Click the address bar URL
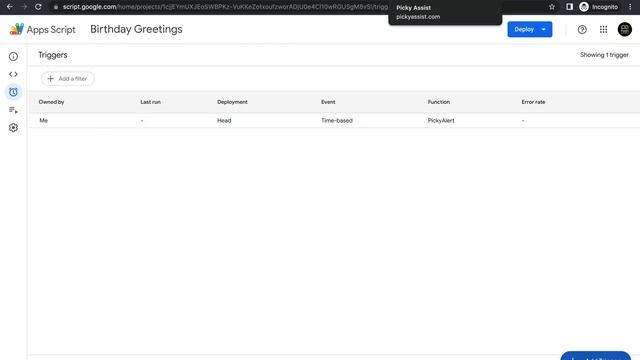The width and height of the screenshot is (640, 360). click(224, 7)
